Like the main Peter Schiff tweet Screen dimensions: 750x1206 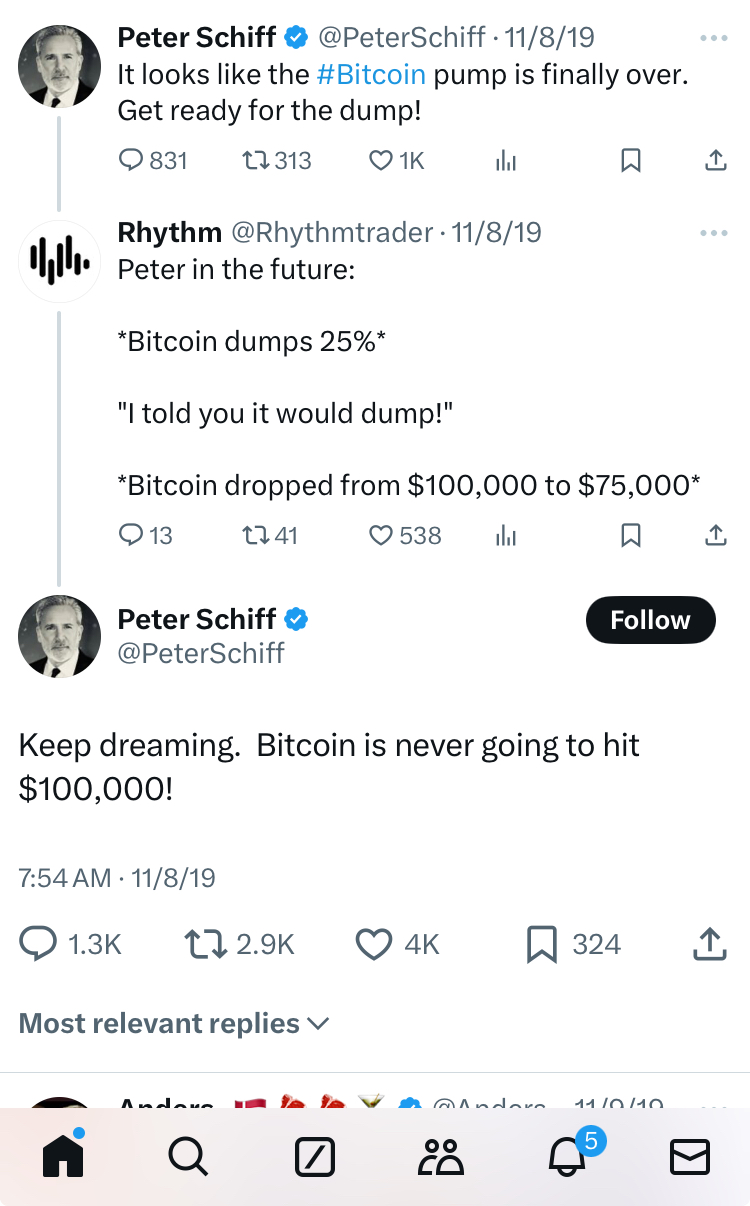coord(374,943)
